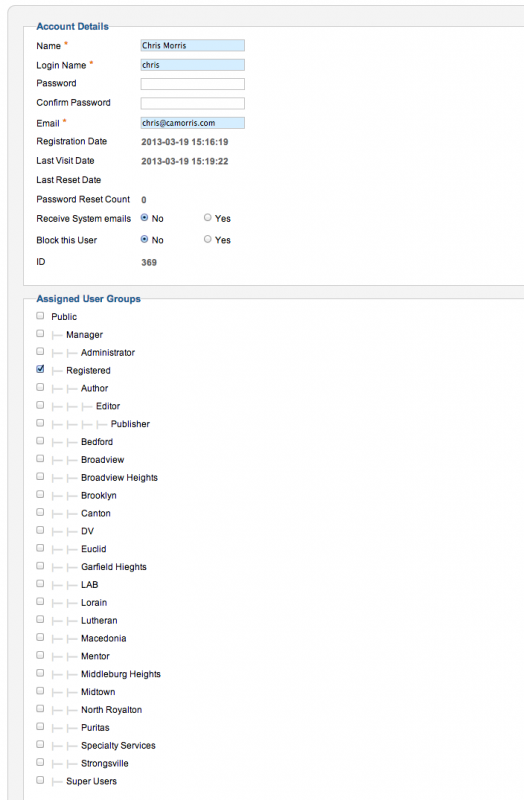This screenshot has height=800, width=524.
Task: Tick the Publisher group checkbox
Action: point(40,423)
